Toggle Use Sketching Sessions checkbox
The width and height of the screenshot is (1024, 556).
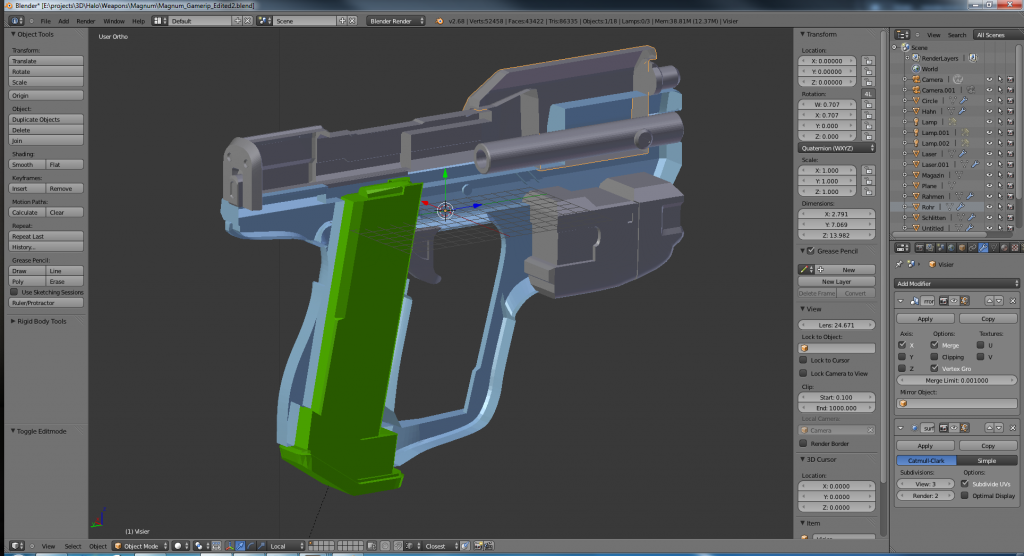pyautogui.click(x=14, y=292)
